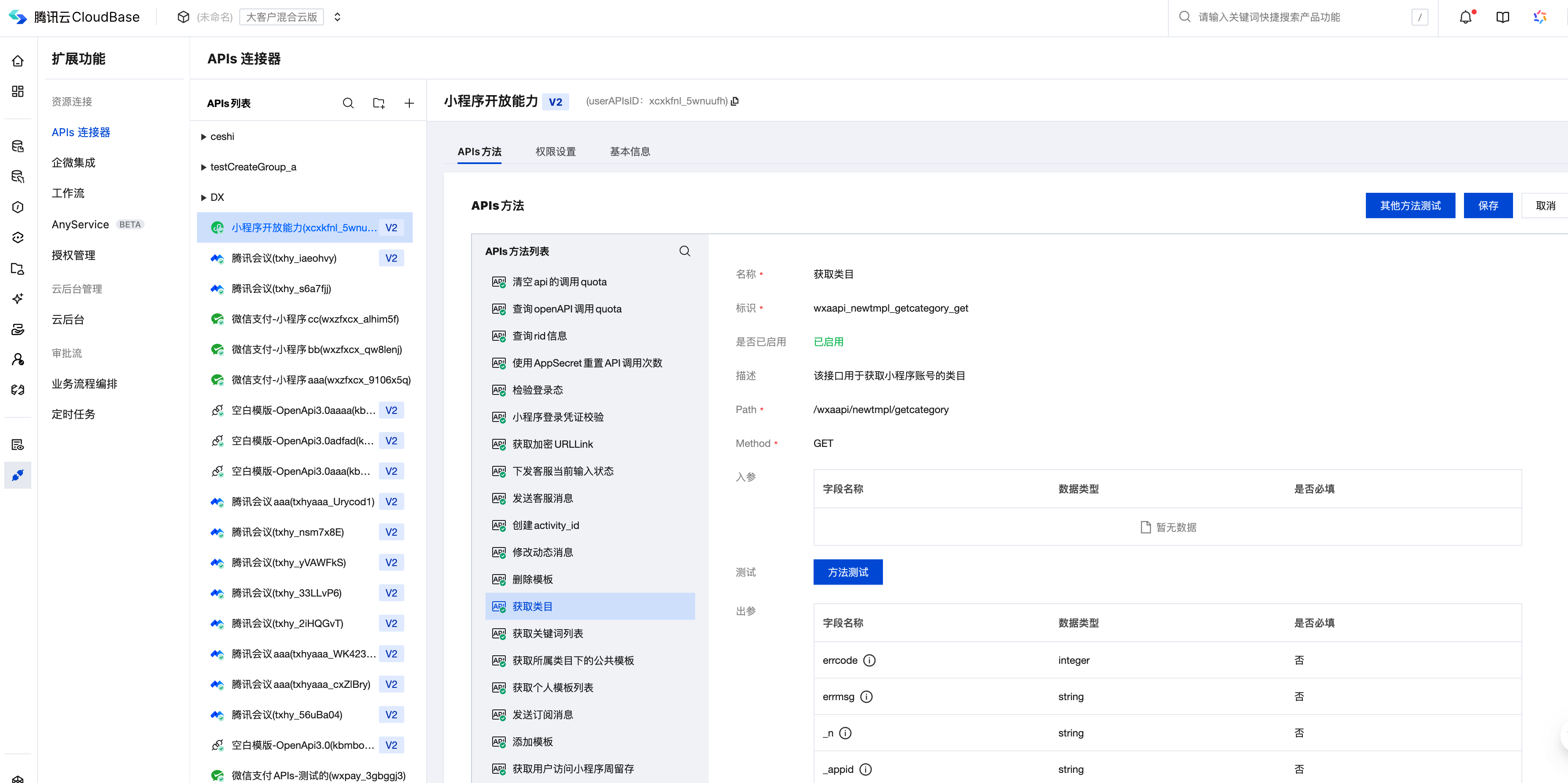Open the environment switcher dropdown arrows
Image resolution: width=1568 pixels, height=783 pixels.
[x=337, y=17]
